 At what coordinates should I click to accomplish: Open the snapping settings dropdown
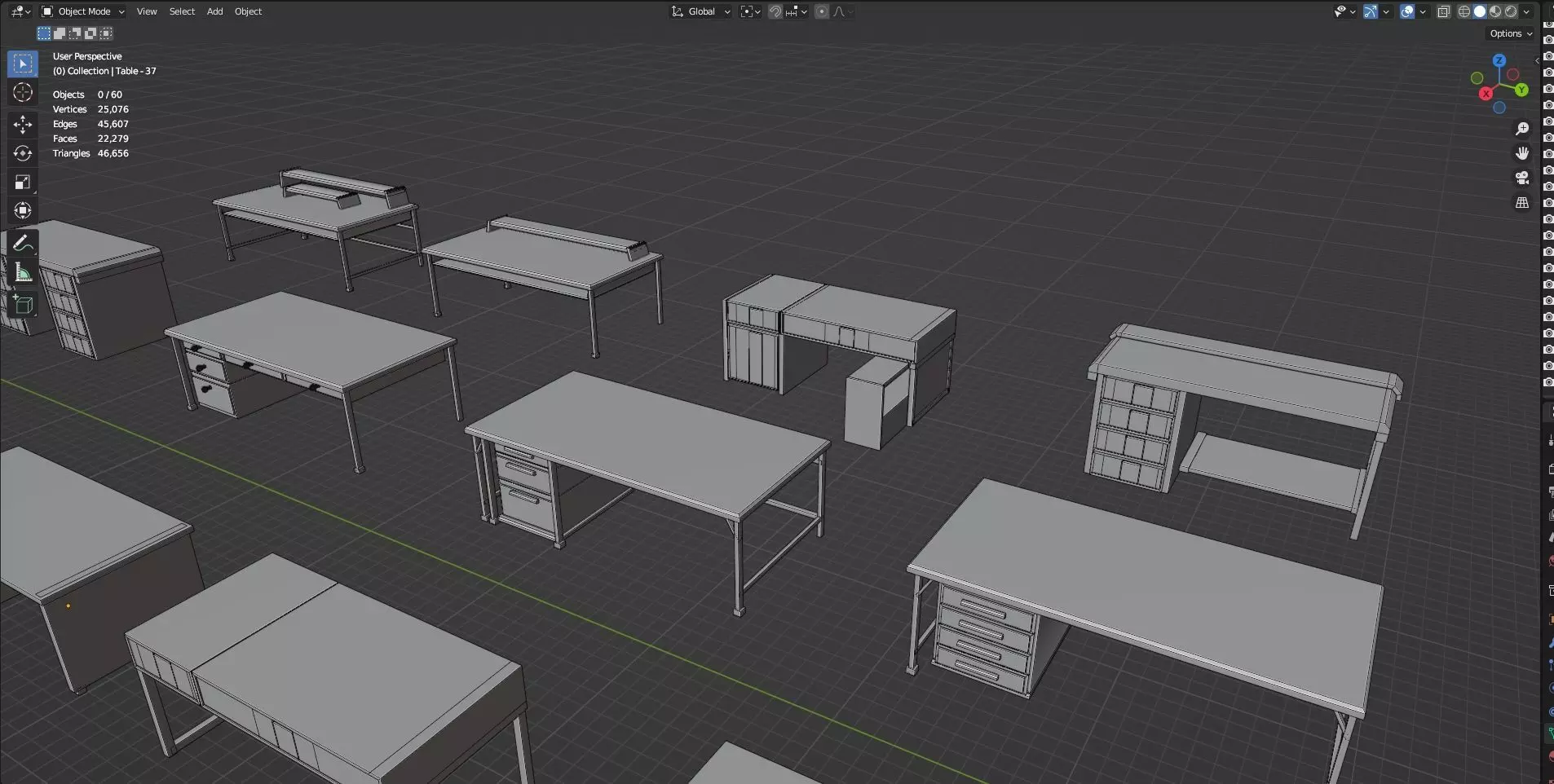[x=797, y=11]
